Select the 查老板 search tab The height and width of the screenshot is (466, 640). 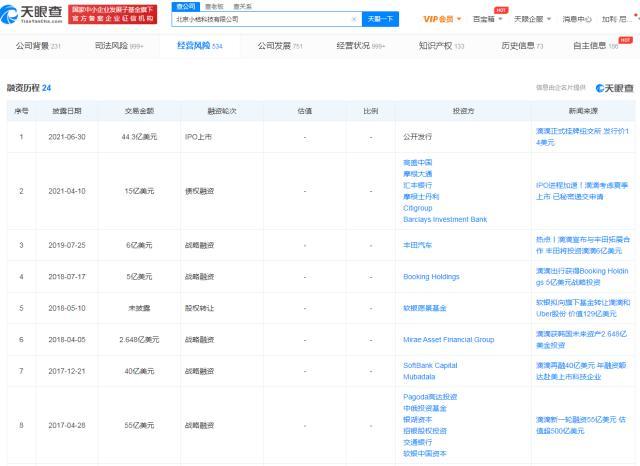tap(214, 7)
